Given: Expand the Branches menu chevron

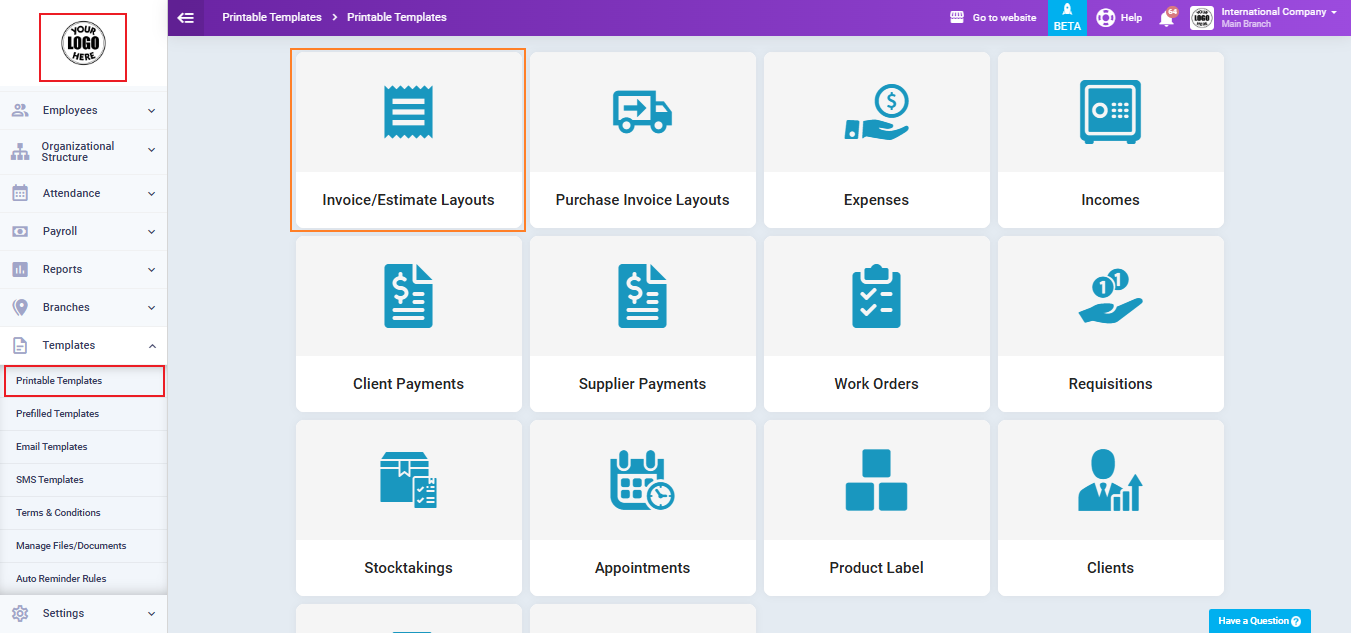Looking at the screenshot, I should tap(152, 307).
